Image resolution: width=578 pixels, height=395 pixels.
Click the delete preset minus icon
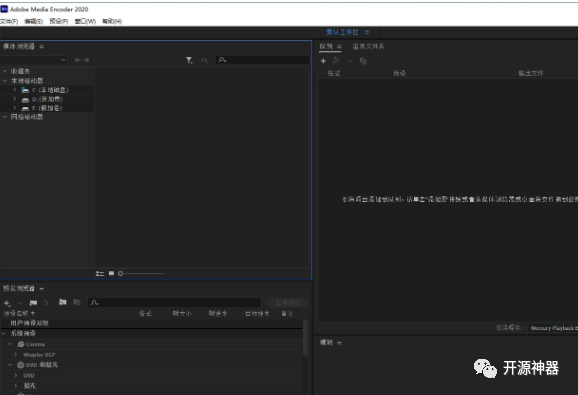pyautogui.click(x=20, y=303)
